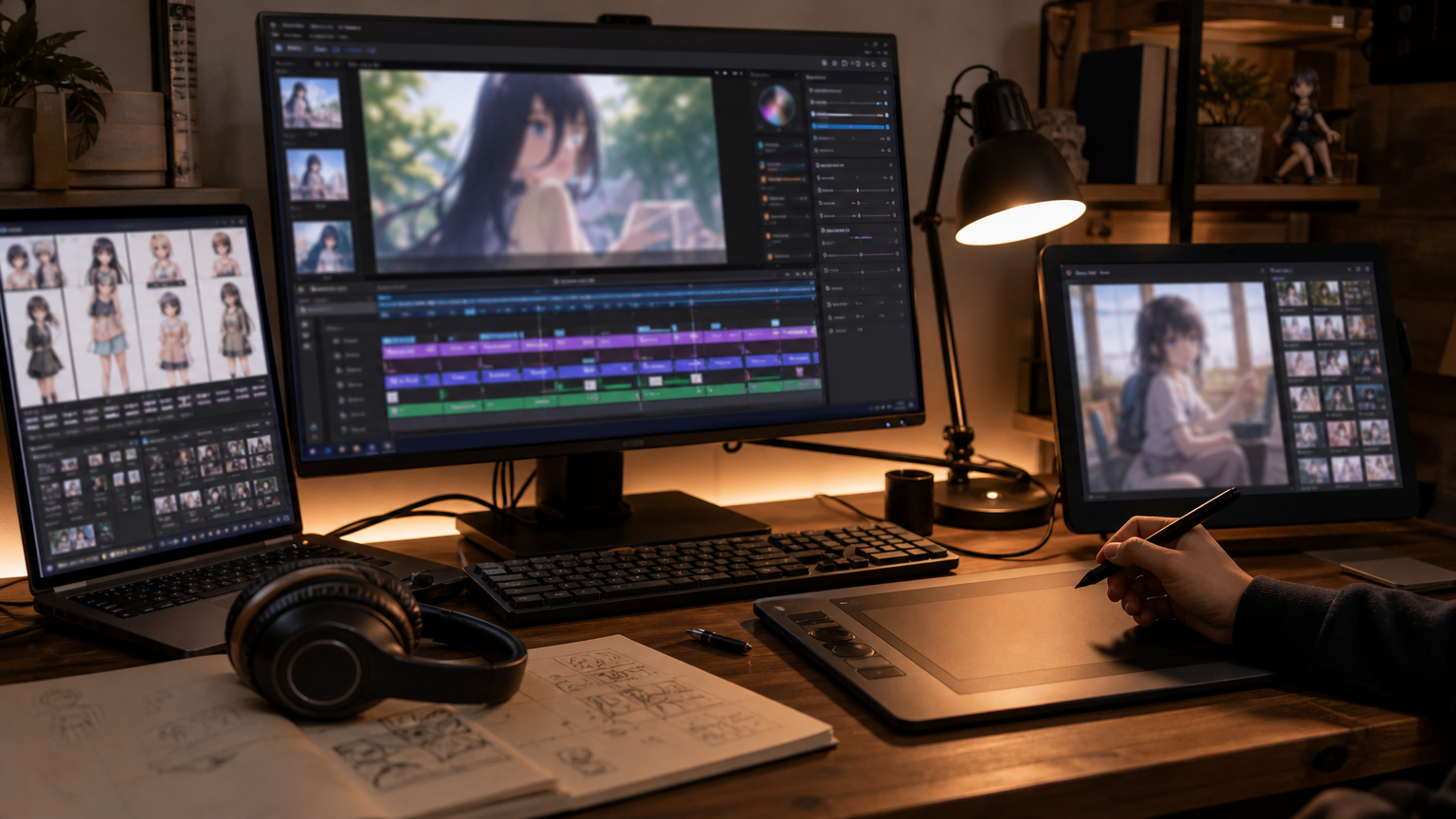The width and height of the screenshot is (1456, 819).
Task: Select the top clip thumbnail in the media bin
Action: 311,102
